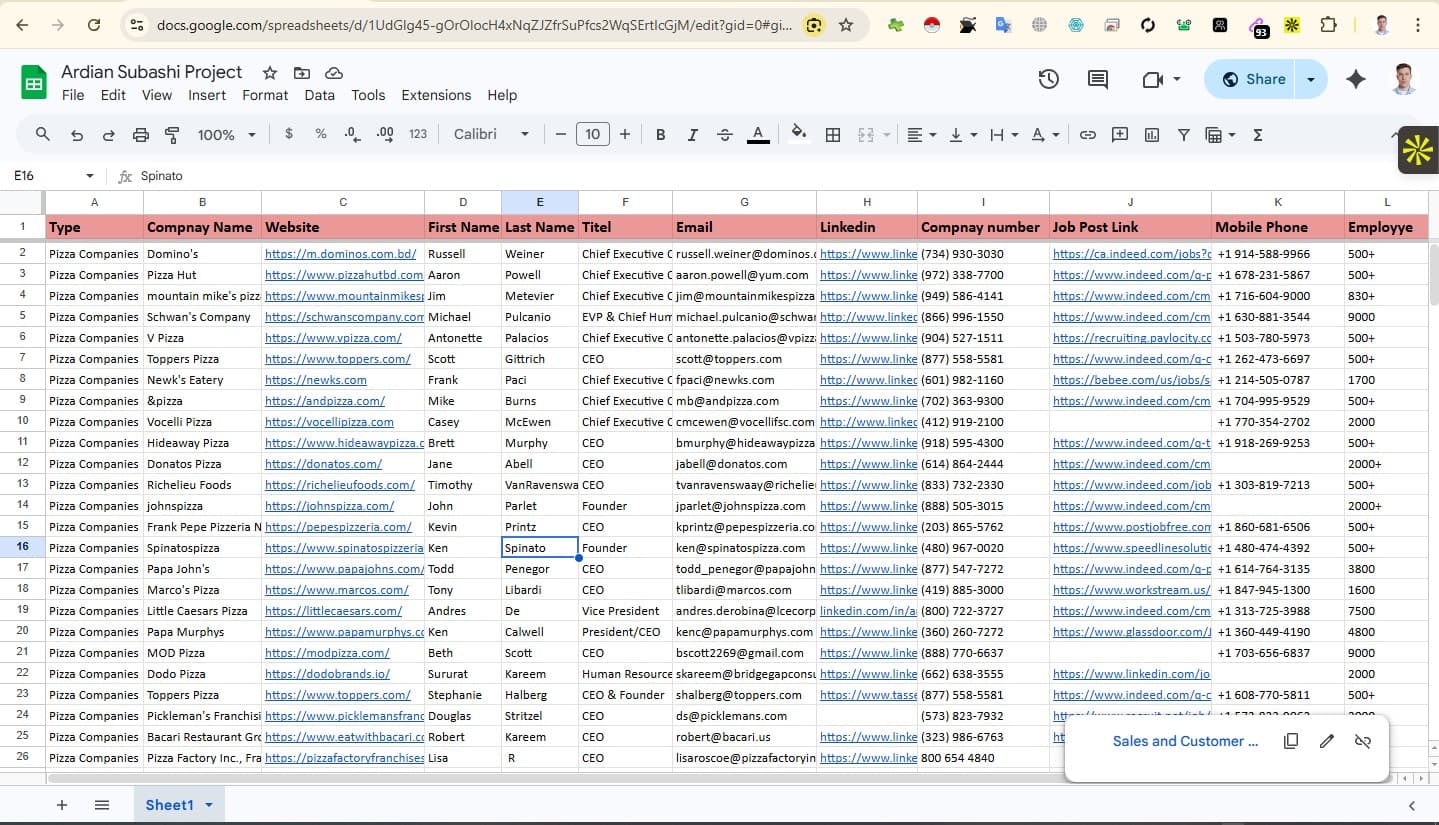Open the Gemini sparkle icon

pyautogui.click(x=1356, y=79)
